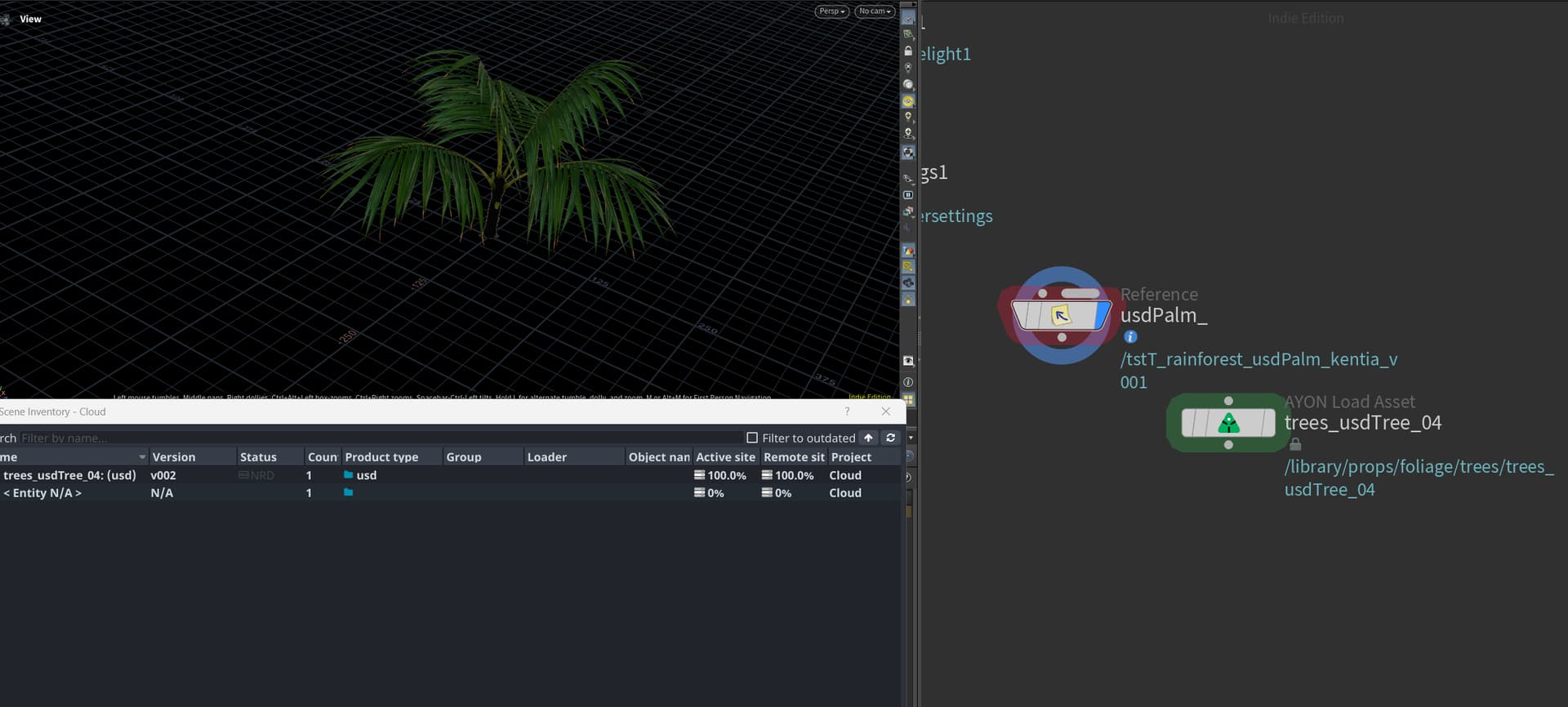1568x707 pixels.
Task: Click the Name column sort arrow
Action: (x=142, y=457)
